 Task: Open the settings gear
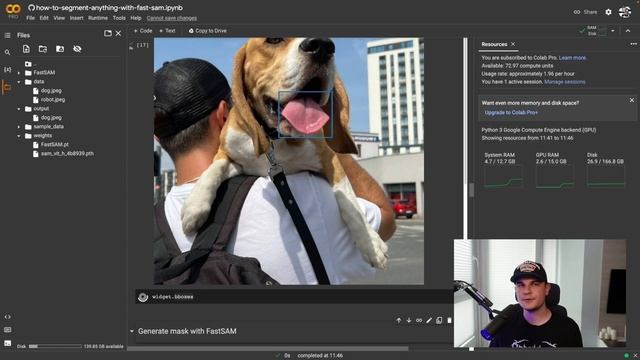[609, 12]
